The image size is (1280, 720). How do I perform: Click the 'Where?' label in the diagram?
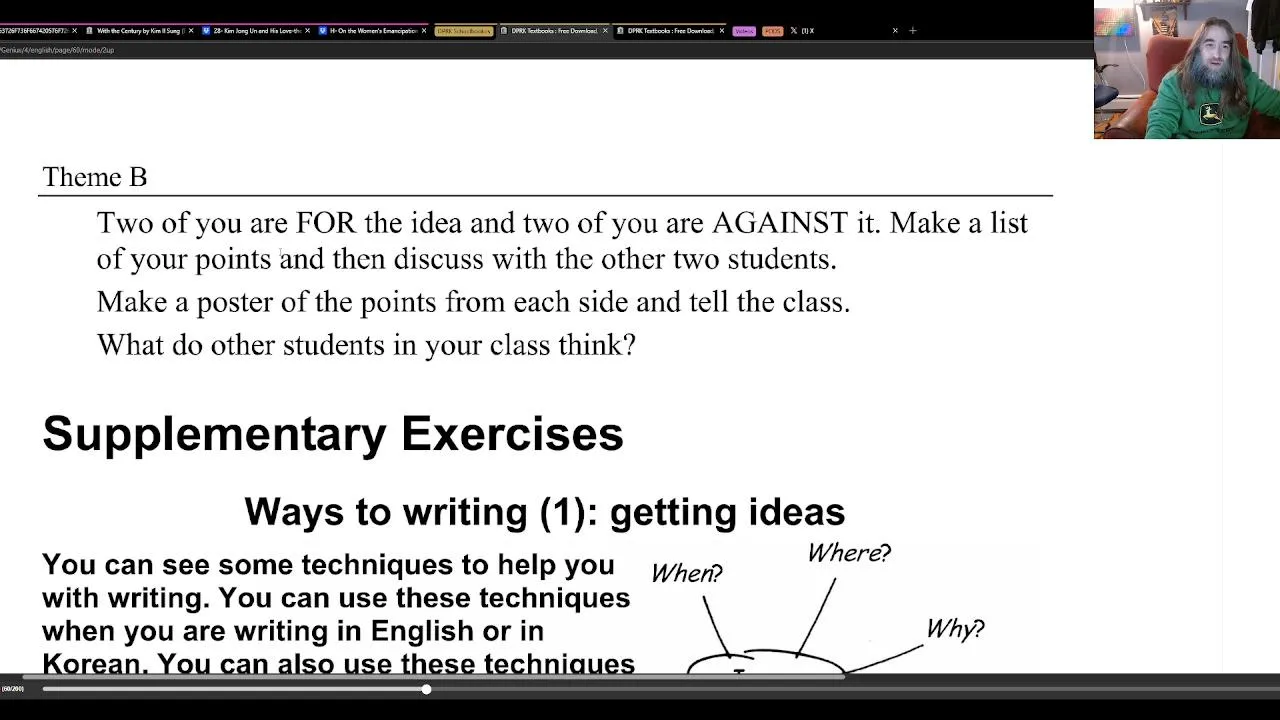point(849,553)
